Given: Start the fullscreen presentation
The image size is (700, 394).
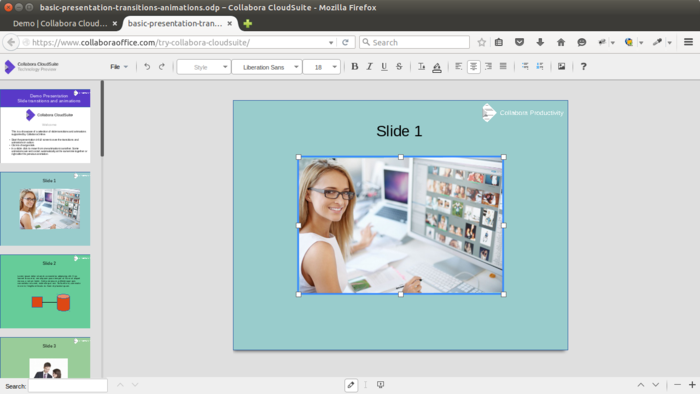Looking at the screenshot, I should click(x=380, y=385).
